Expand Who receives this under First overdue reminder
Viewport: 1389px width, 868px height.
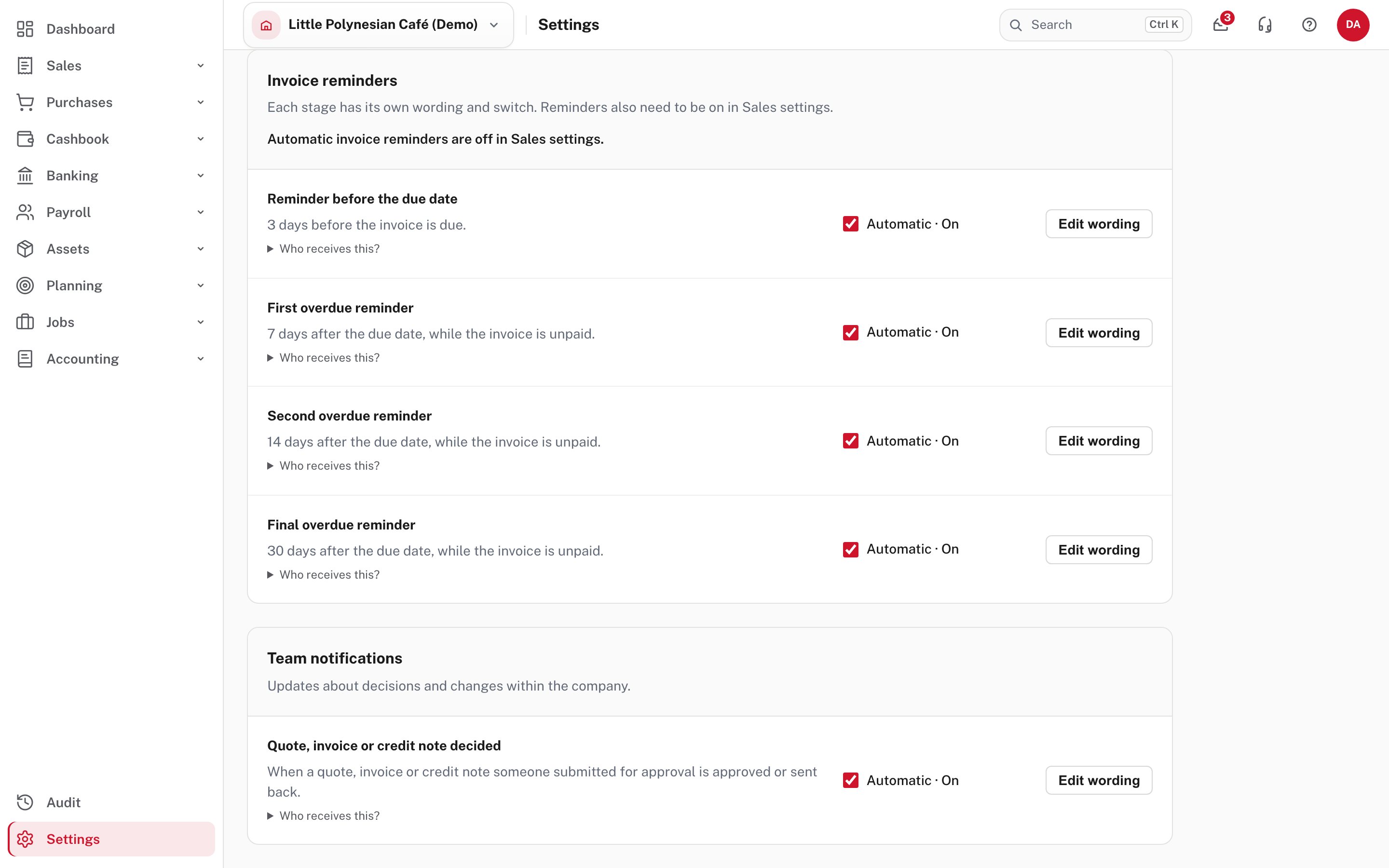pyautogui.click(x=324, y=358)
